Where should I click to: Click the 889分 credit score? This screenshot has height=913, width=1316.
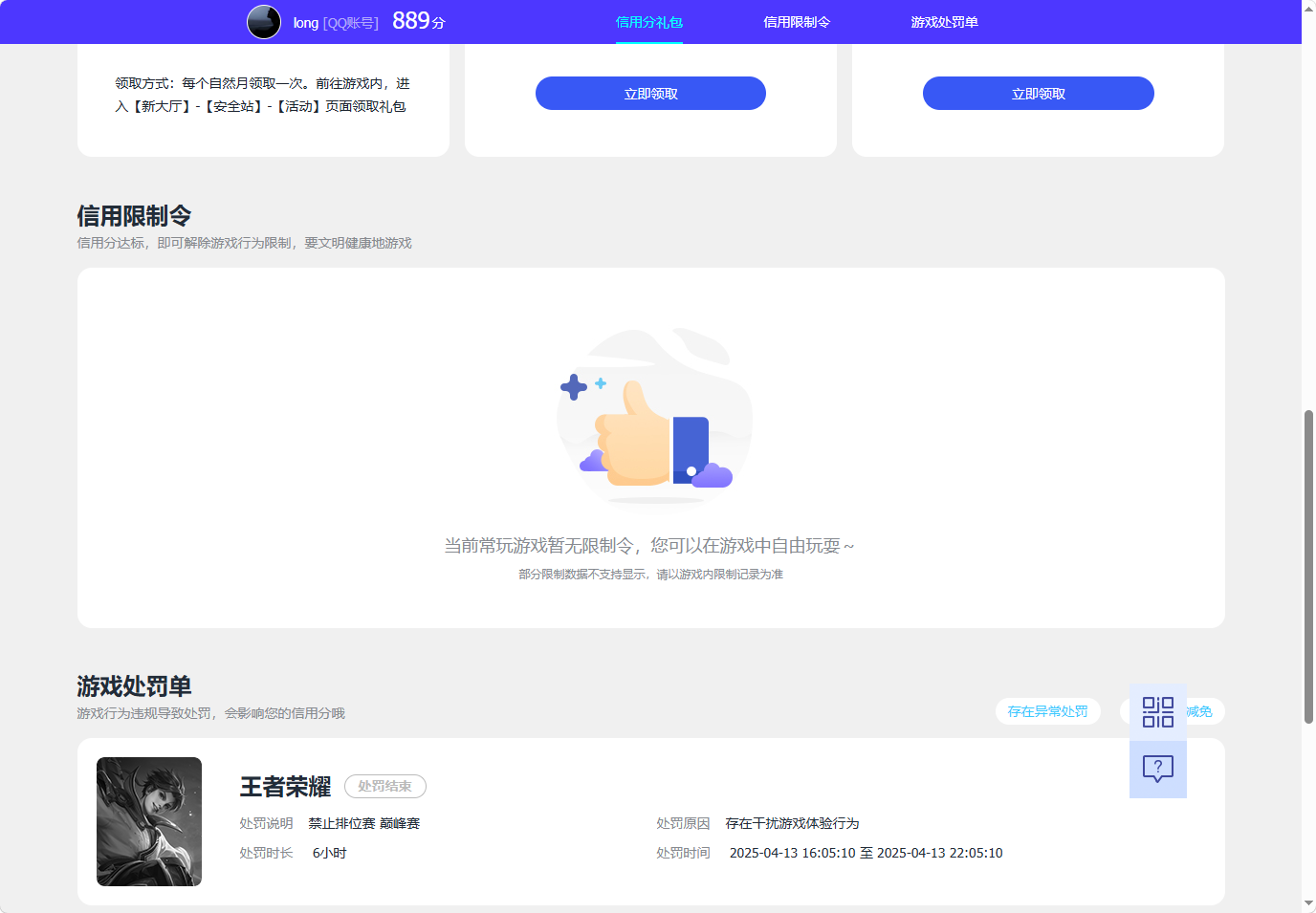pos(419,21)
